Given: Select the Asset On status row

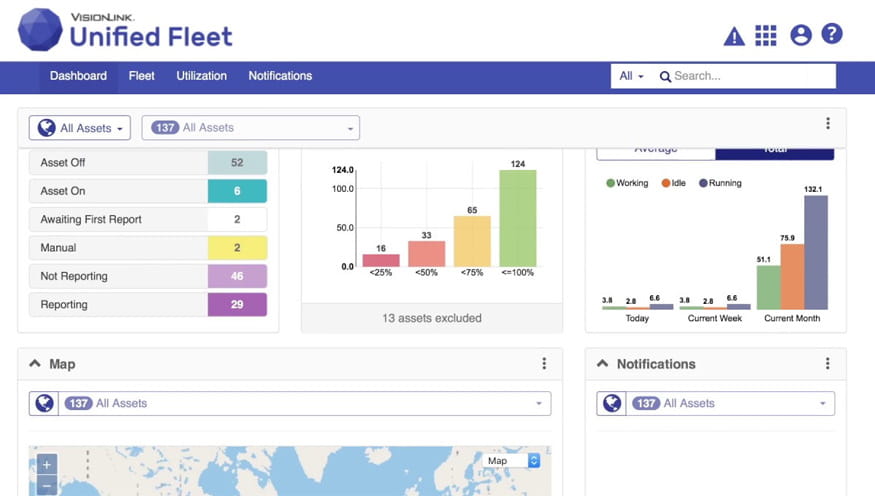Looking at the screenshot, I should (148, 191).
